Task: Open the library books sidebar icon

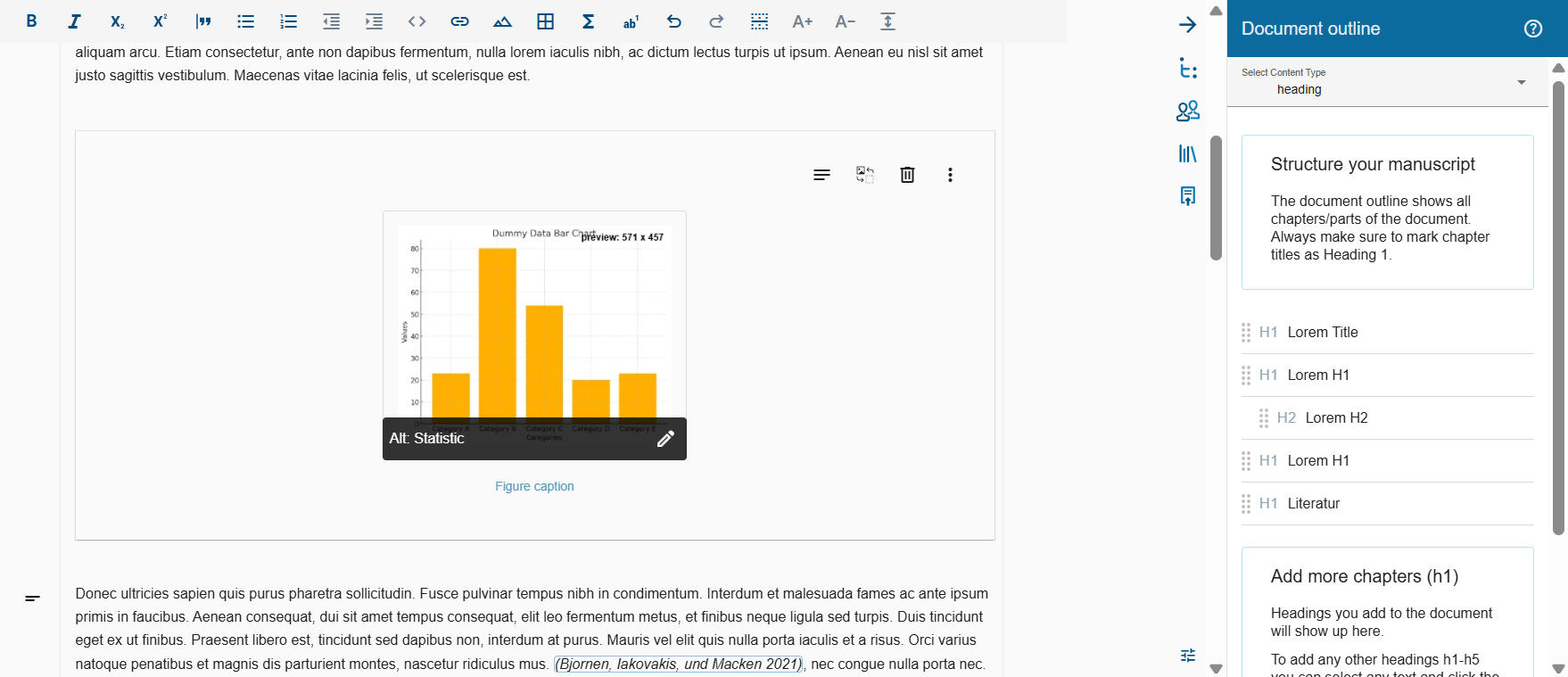Action: tap(1187, 153)
